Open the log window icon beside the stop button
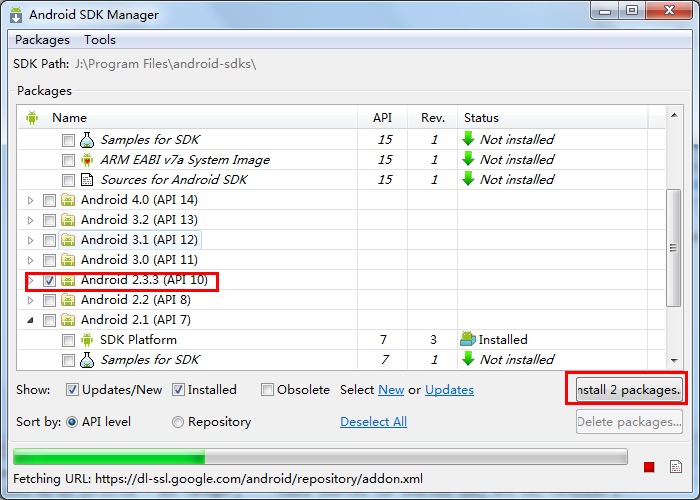Image resolution: width=700 pixels, height=500 pixels. [676, 467]
